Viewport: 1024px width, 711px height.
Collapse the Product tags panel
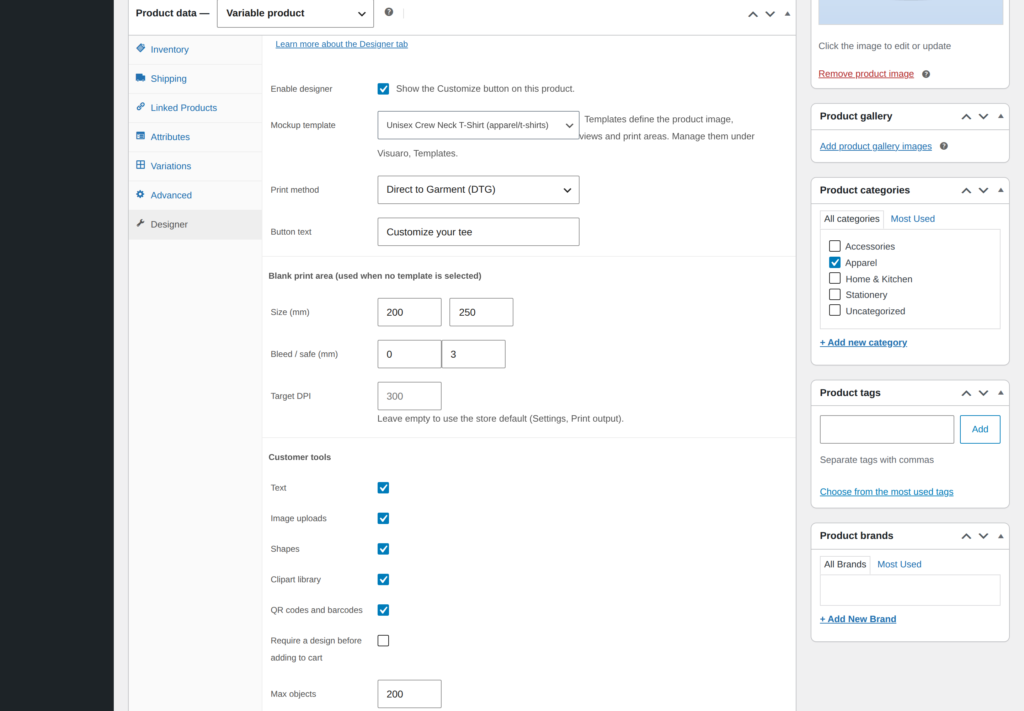[x=1000, y=392]
